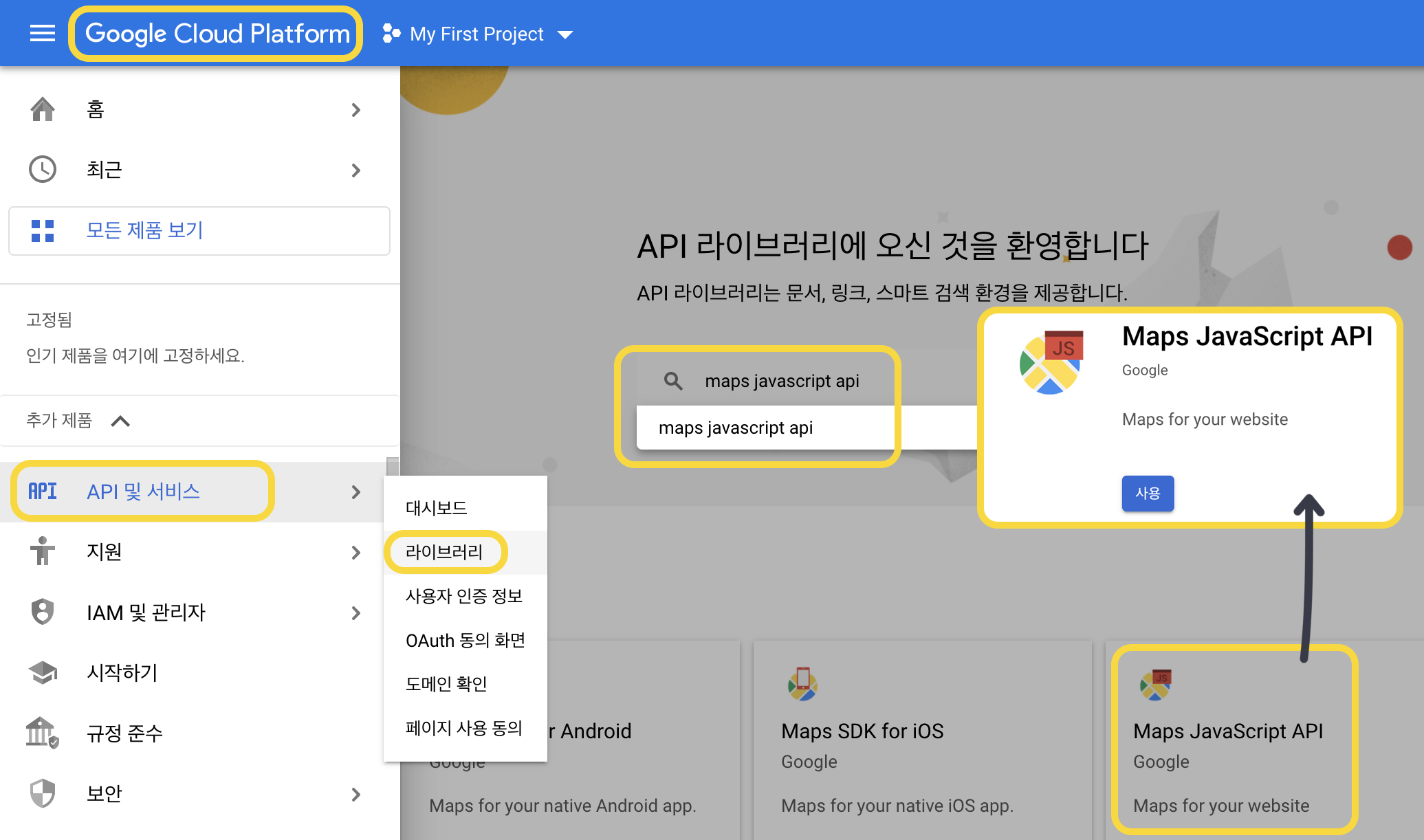Click the 시작하기 graduation cap icon
This screenshot has height=840, width=1424.
(x=43, y=672)
